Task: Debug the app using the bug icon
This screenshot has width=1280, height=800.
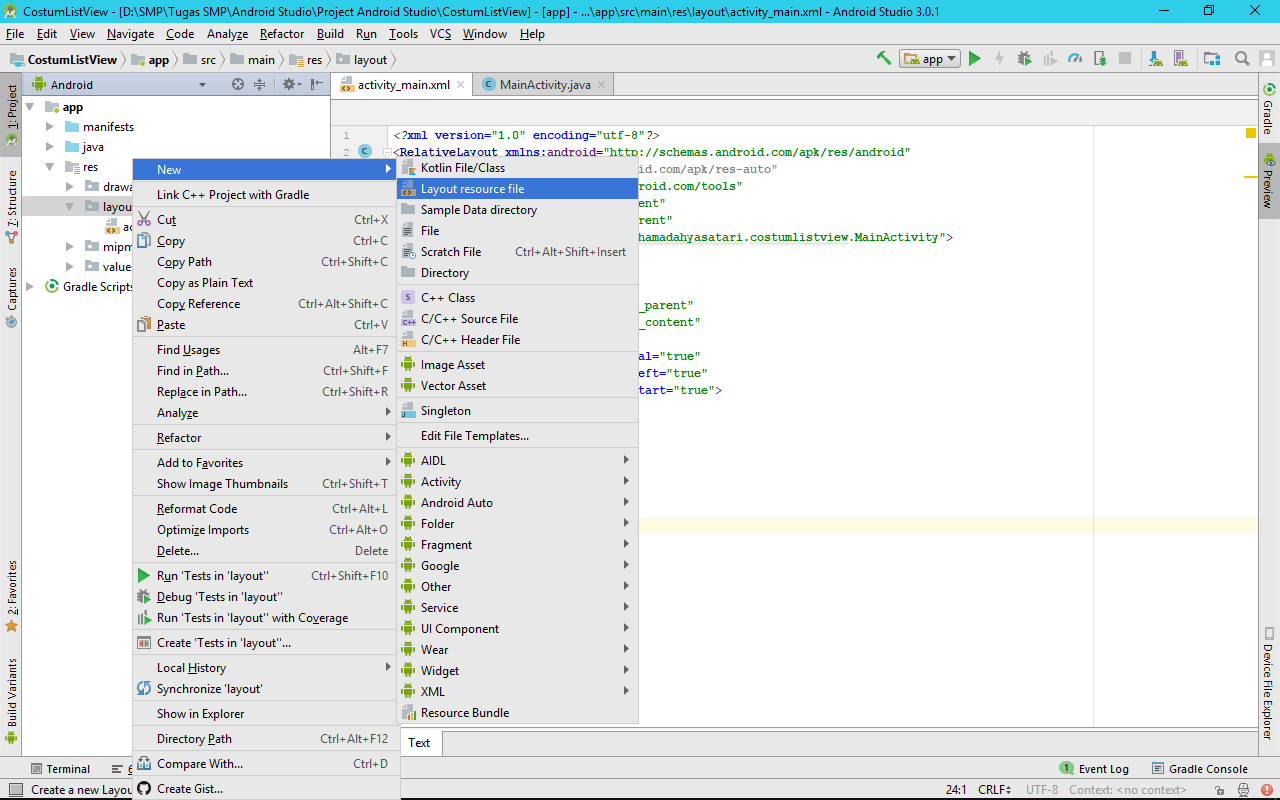Action: pyautogui.click(x=1023, y=57)
